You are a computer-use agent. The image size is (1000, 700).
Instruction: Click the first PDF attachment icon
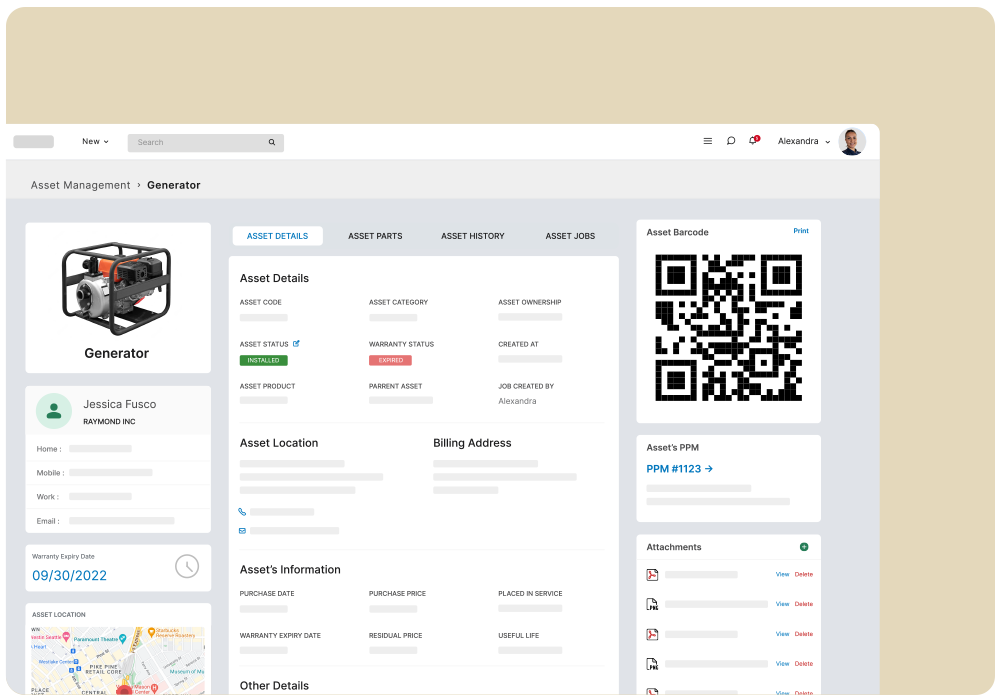[652, 574]
